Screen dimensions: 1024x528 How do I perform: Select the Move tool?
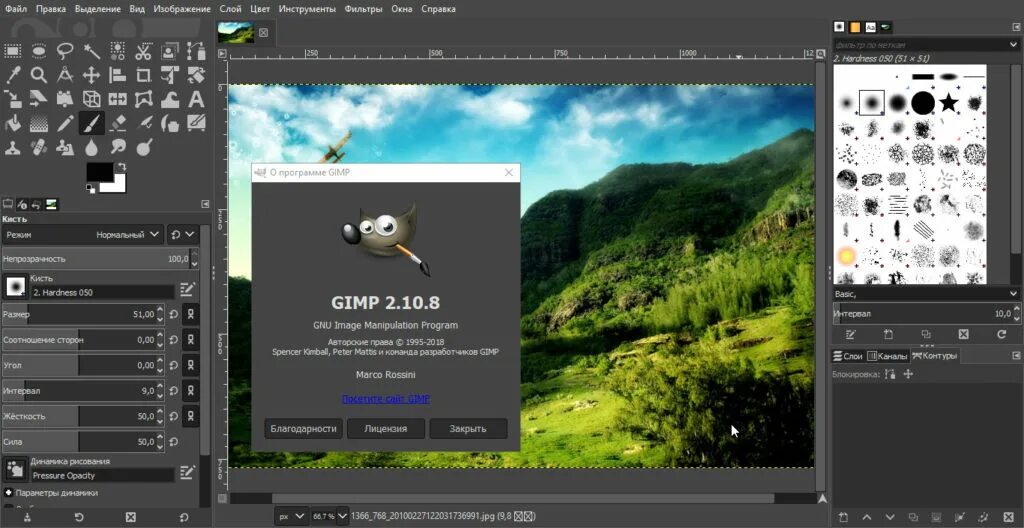tap(91, 75)
